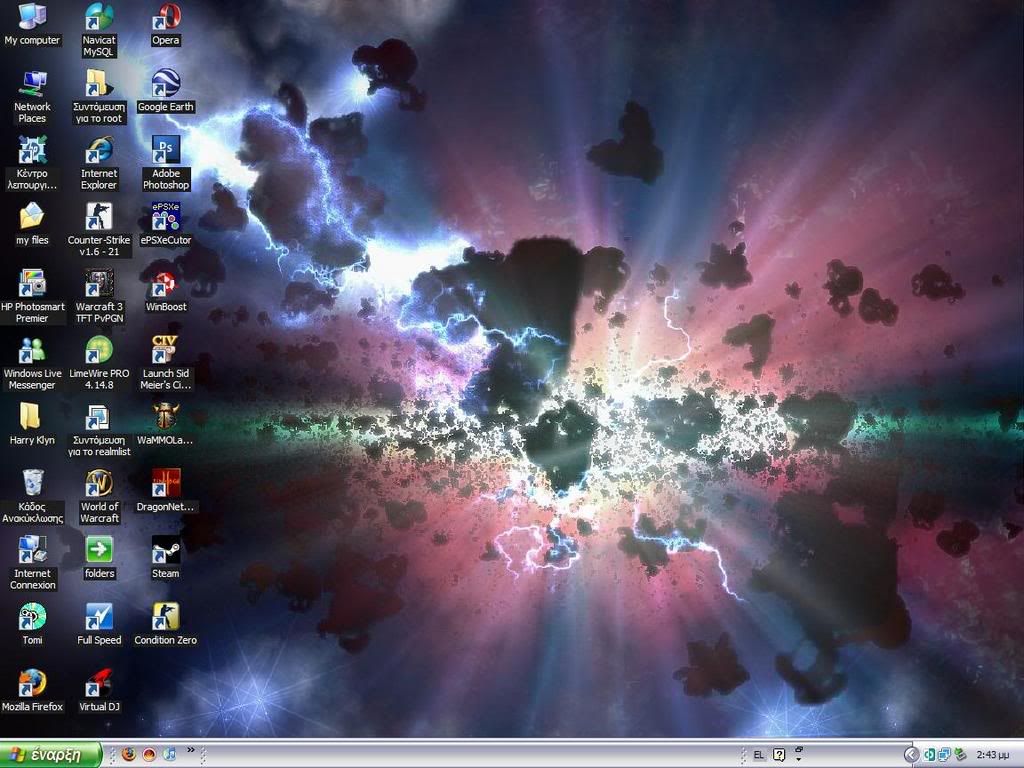
Task: Expand the Quick Launch overflow chevron
Action: coord(190,751)
